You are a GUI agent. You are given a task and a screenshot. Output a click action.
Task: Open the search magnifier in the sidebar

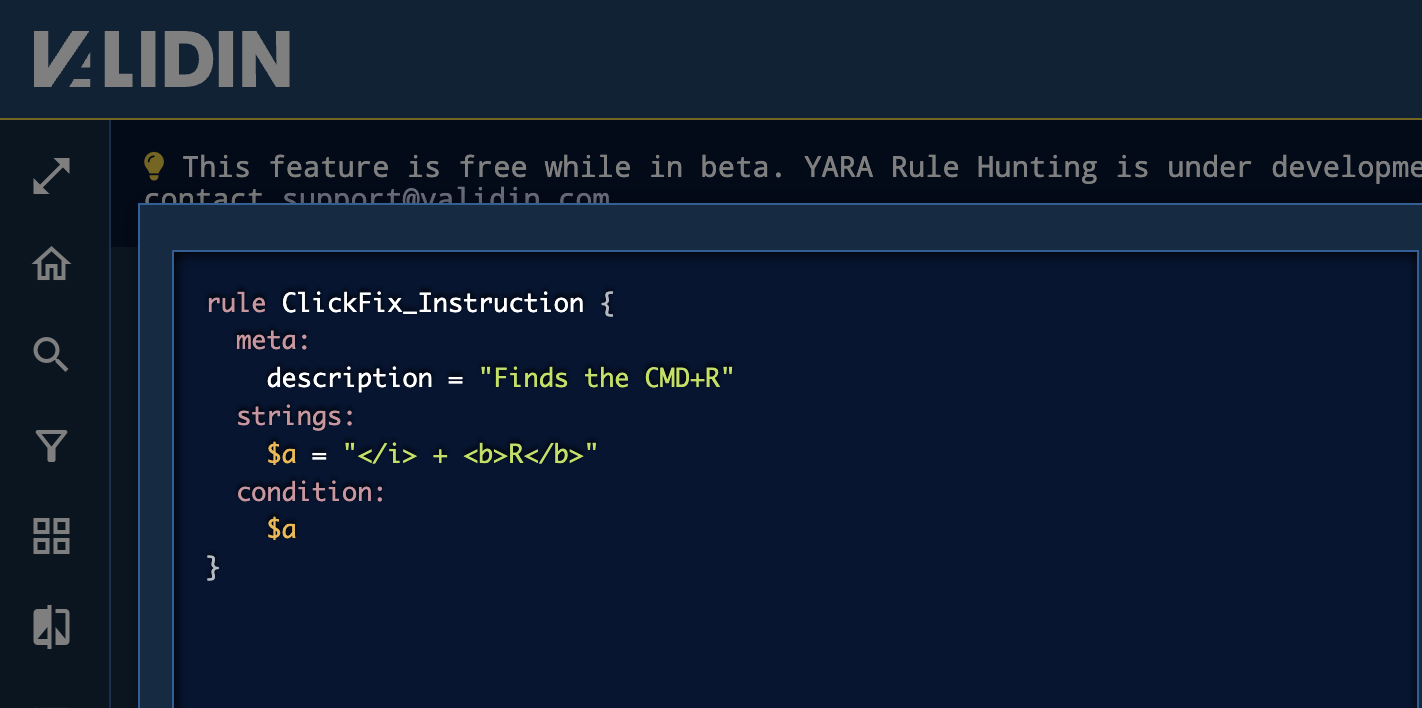52,355
